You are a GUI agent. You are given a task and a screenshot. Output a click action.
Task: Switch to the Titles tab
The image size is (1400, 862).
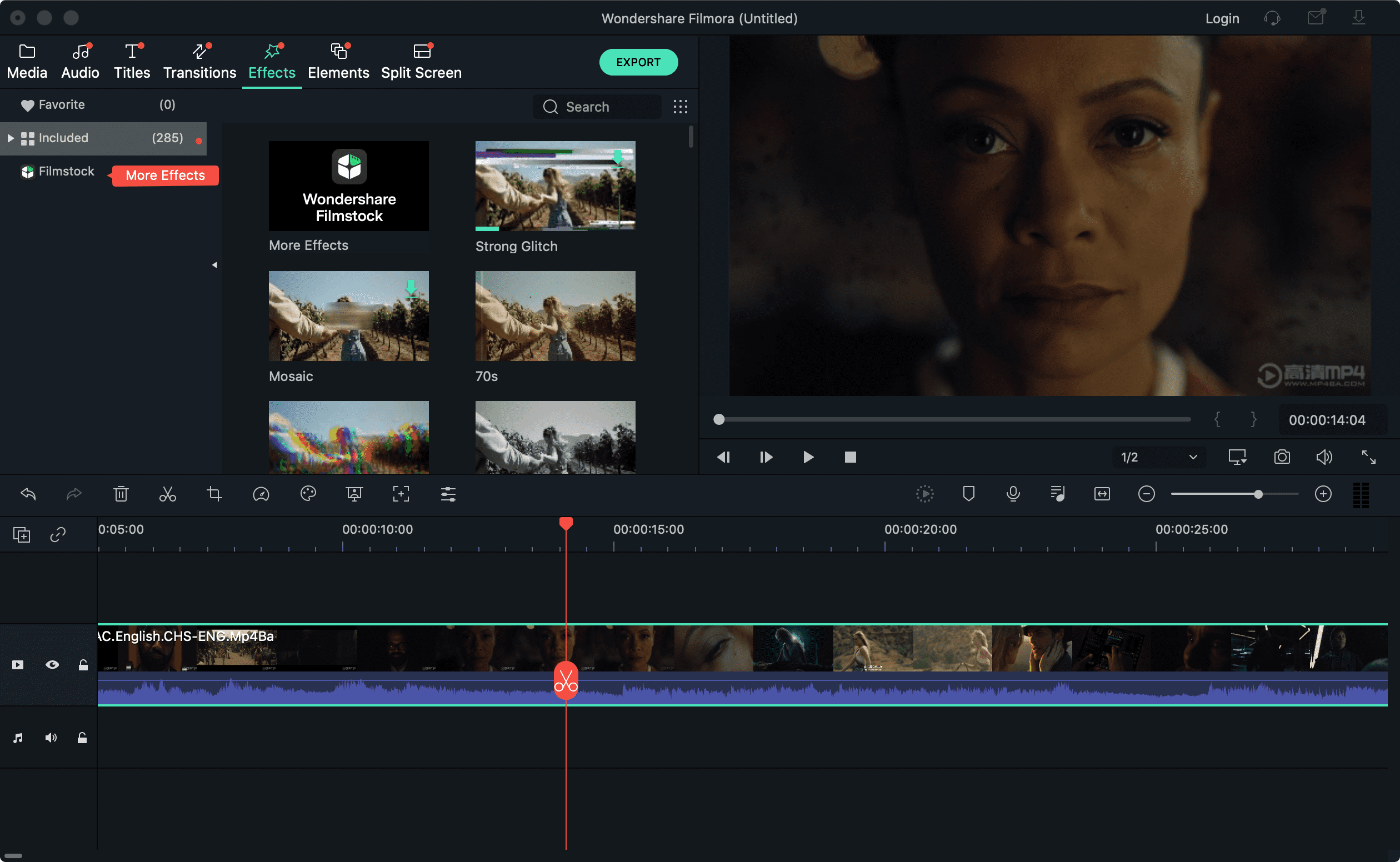pos(132,62)
